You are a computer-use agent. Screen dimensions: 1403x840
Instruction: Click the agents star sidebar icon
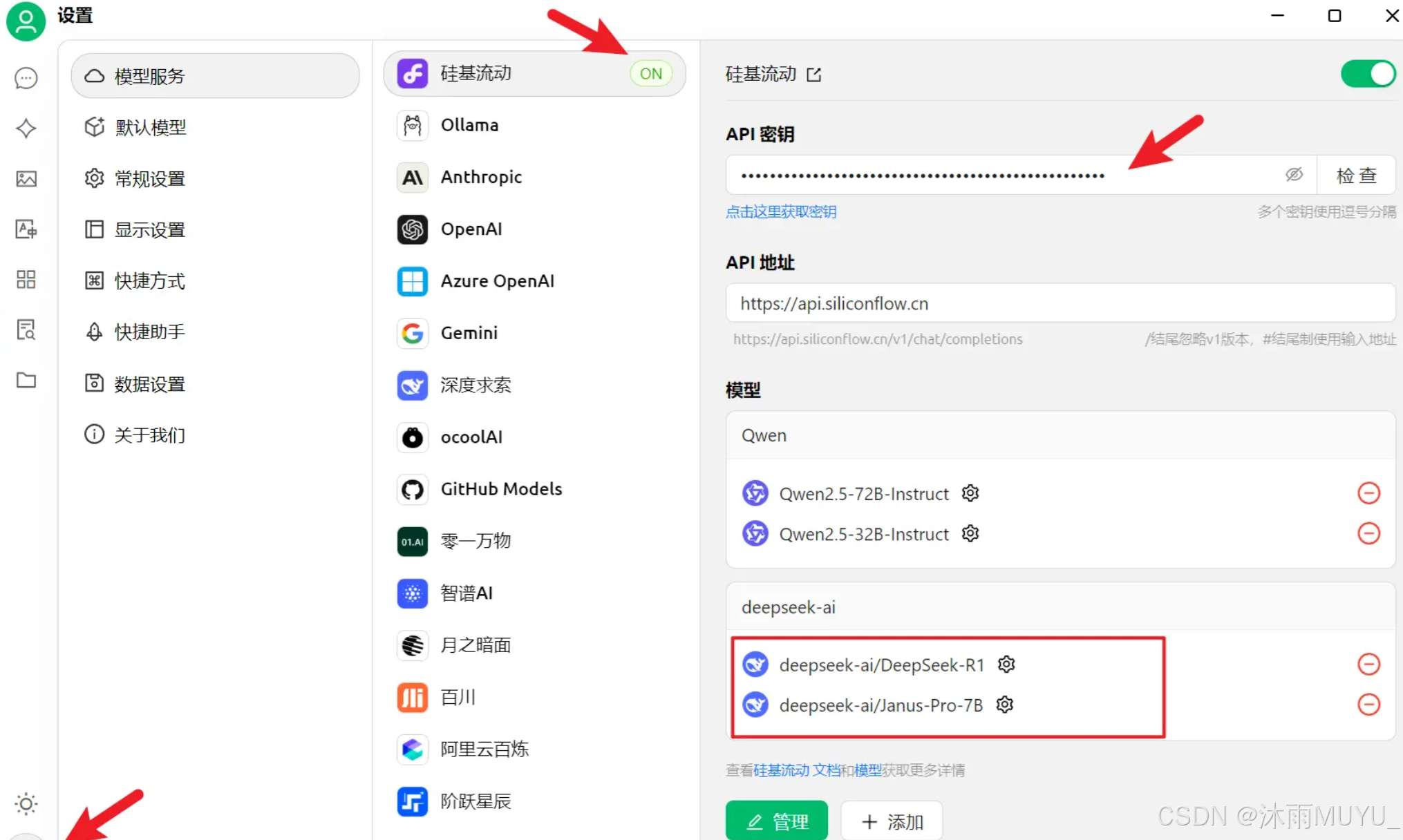click(x=26, y=128)
